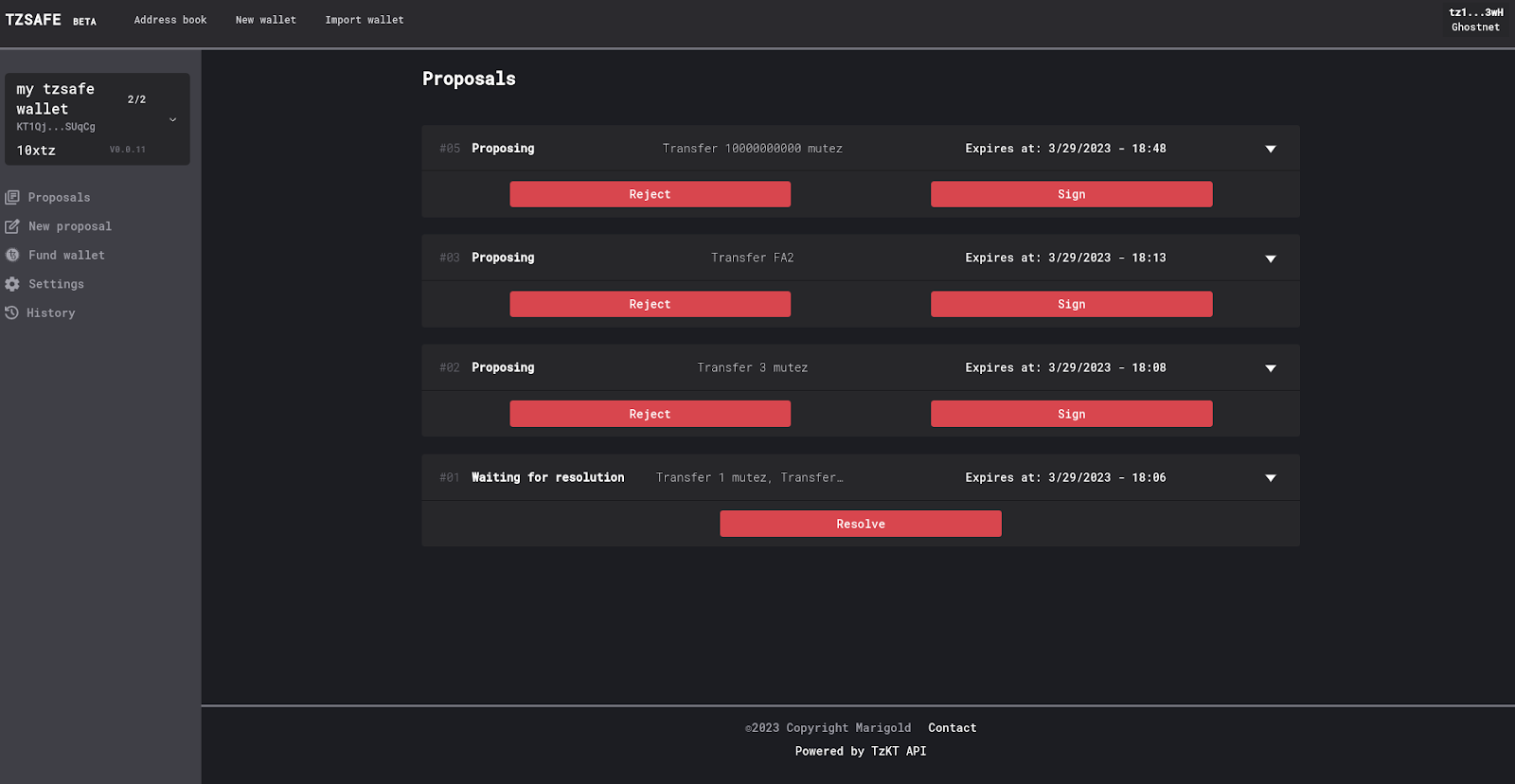Viewport: 1515px width, 784px height.
Task: Expand proposal #05 details arrow
Action: [x=1271, y=149]
